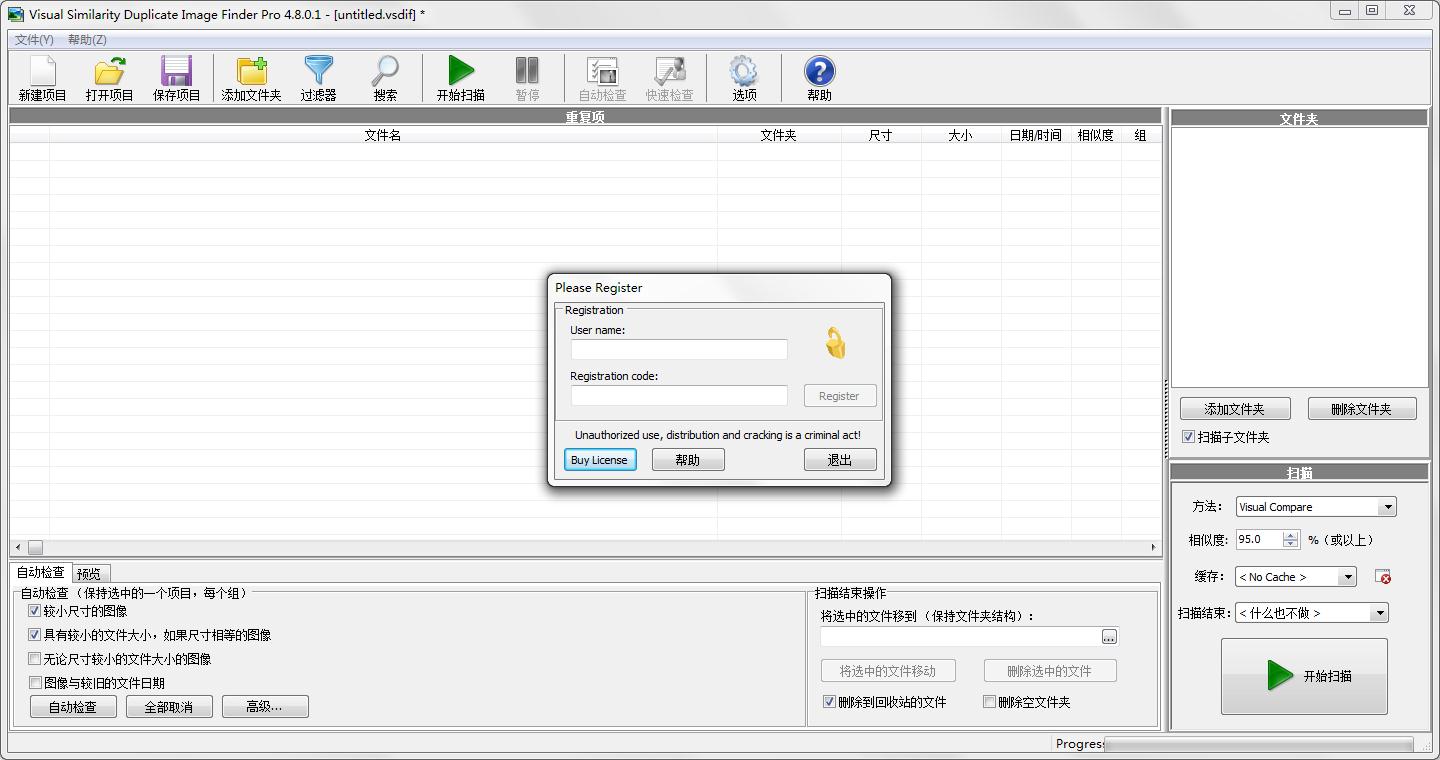Click the horizontal scrollbar thumb
The image size is (1440, 760).
pos(35,547)
